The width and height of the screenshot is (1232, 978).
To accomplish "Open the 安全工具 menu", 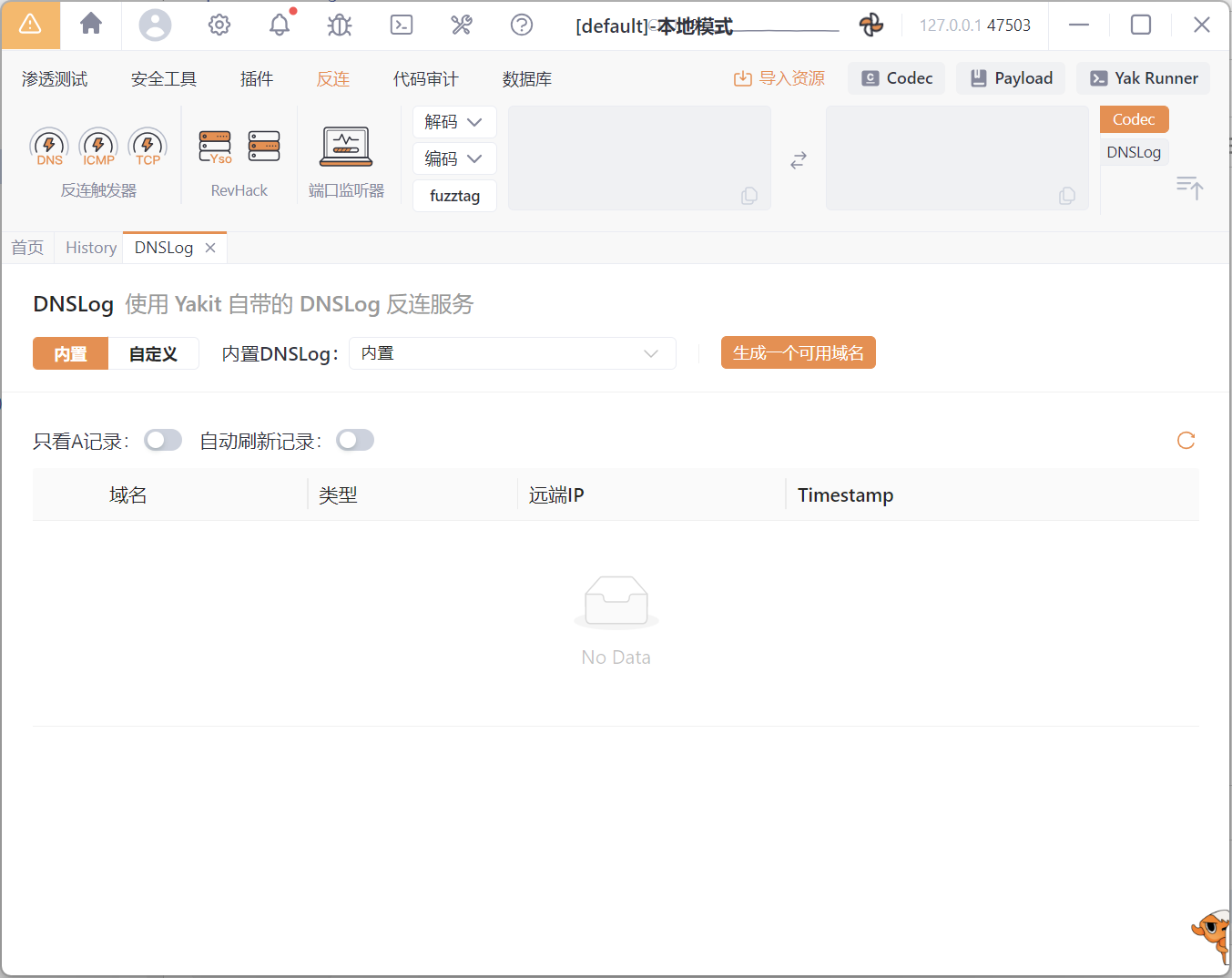I will (164, 79).
